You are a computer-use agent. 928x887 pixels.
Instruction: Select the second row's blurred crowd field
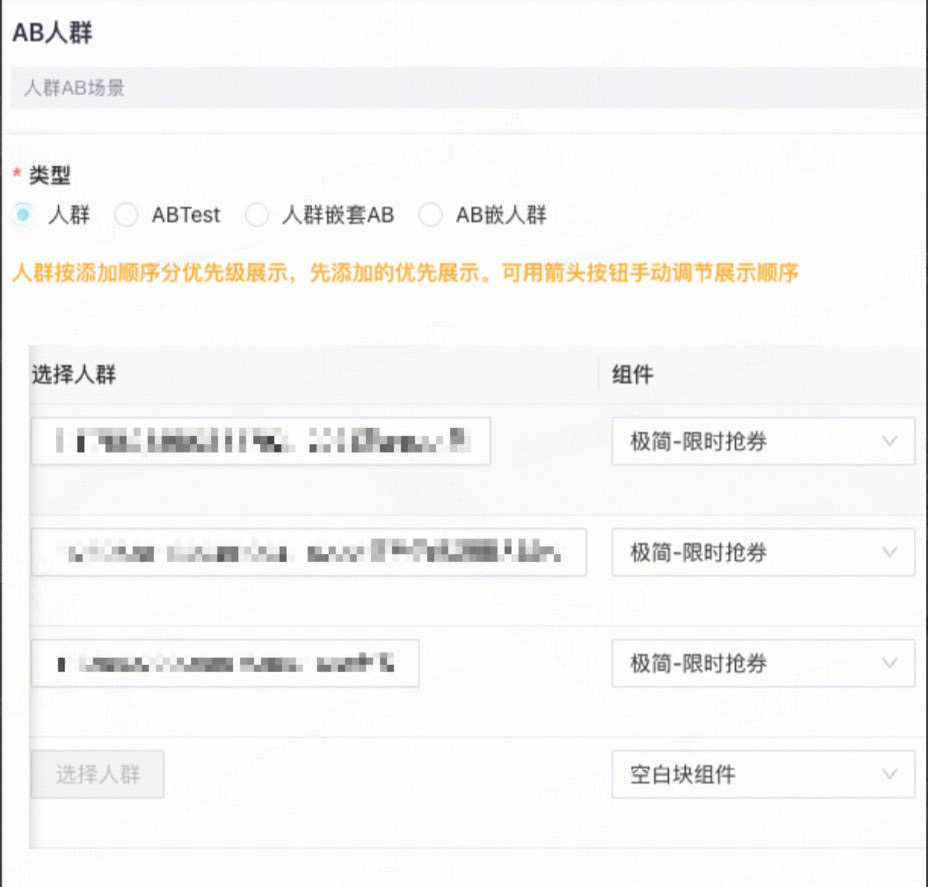click(309, 552)
